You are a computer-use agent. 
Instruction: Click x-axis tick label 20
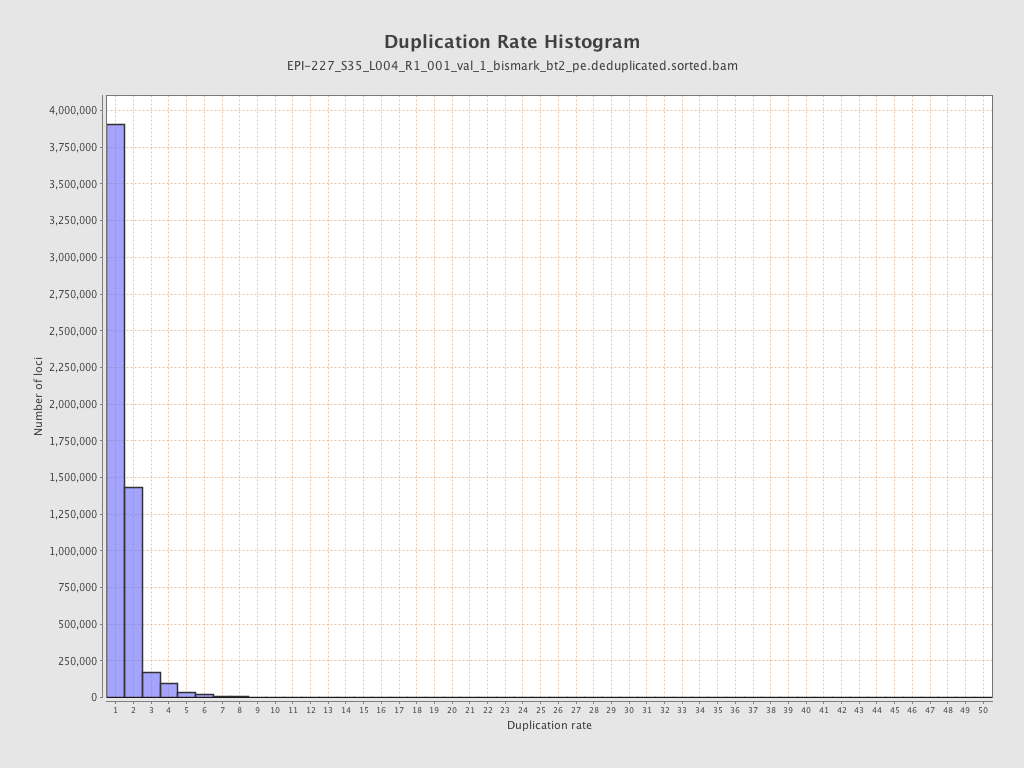coord(452,710)
